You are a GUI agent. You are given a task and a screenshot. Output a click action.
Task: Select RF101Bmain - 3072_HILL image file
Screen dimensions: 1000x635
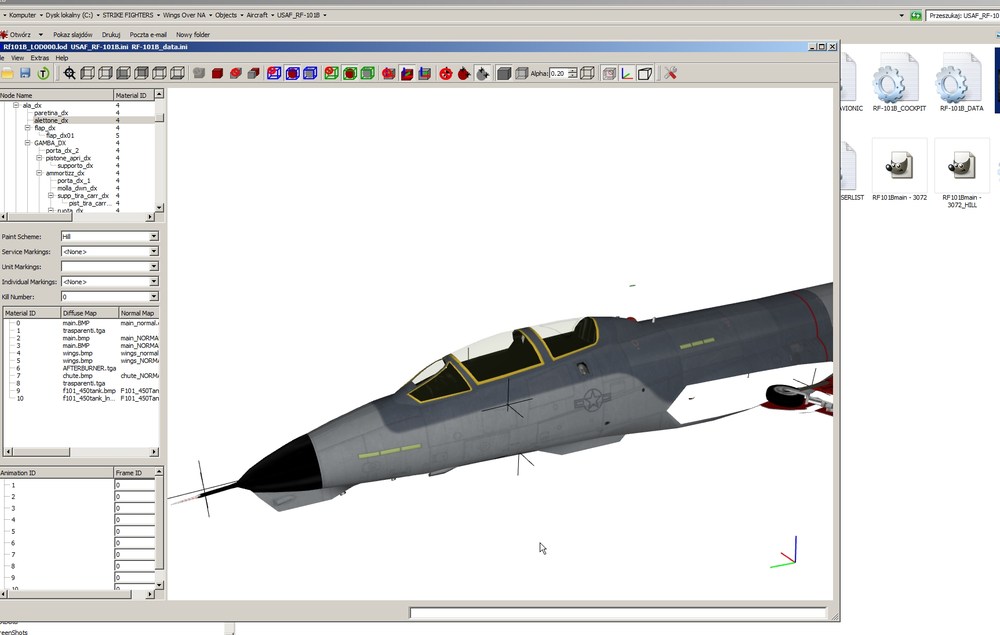tap(961, 173)
